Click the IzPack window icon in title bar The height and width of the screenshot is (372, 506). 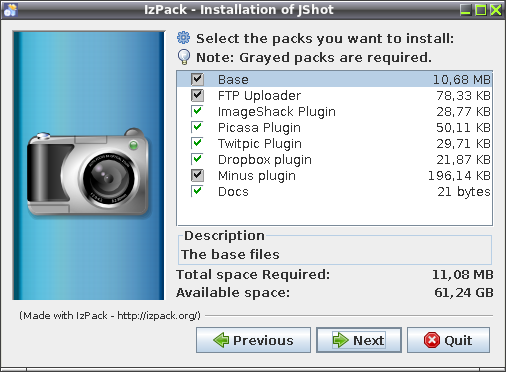(x=10, y=10)
